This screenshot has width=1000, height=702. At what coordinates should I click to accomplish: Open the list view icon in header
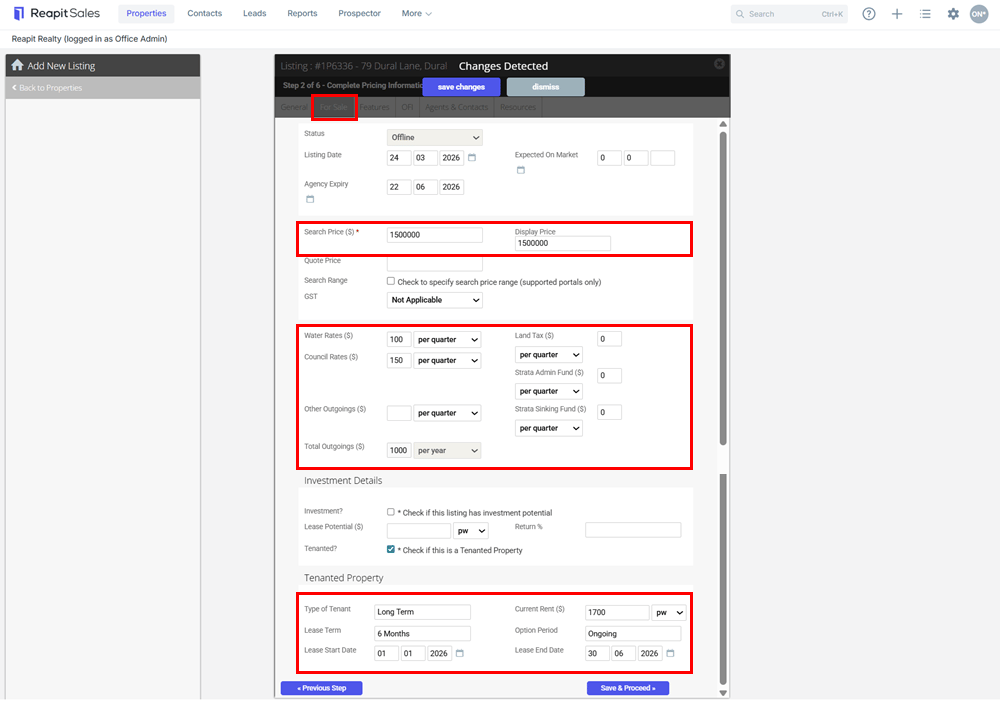[925, 13]
